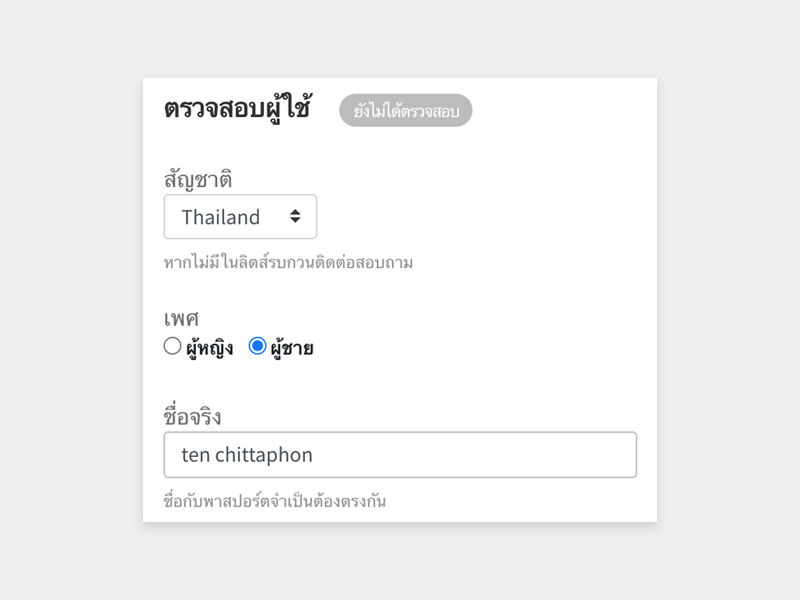Image resolution: width=800 pixels, height=600 pixels.
Task: Click the ชื่อจริง field label
Action: tap(192, 415)
